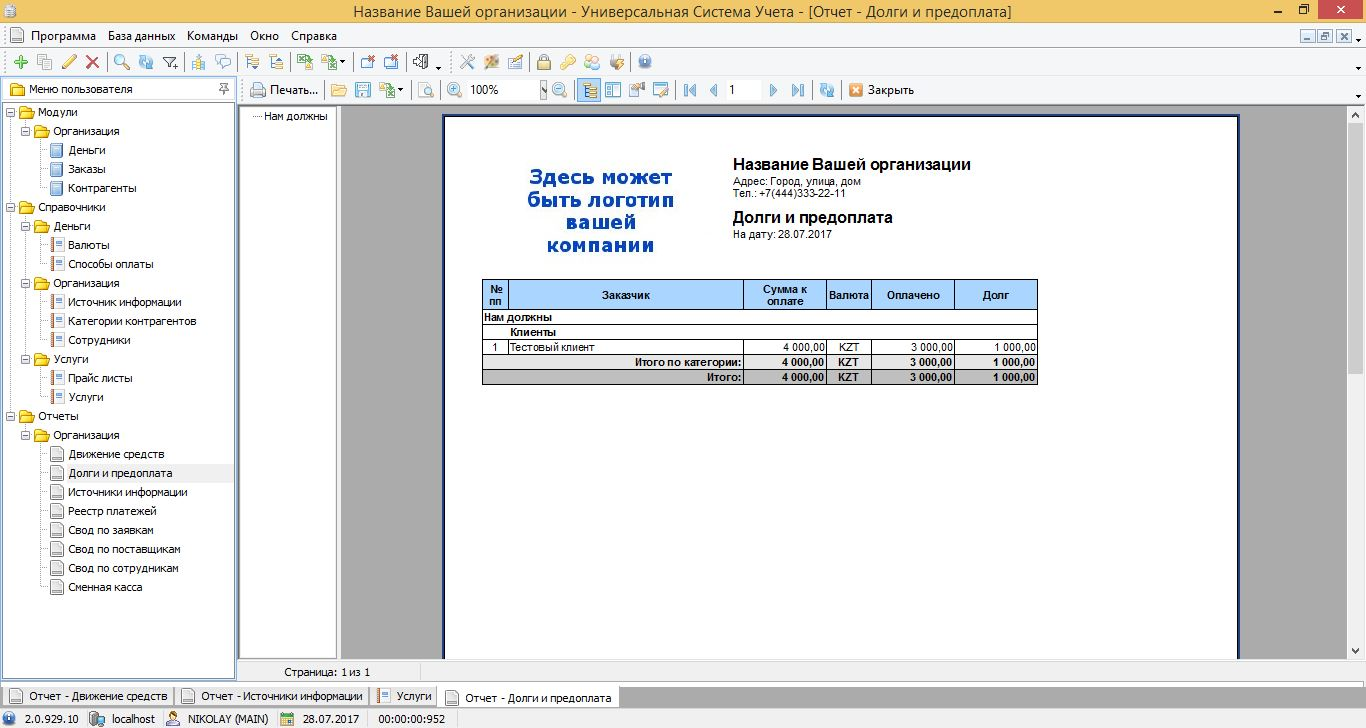The width and height of the screenshot is (1366, 728).
Task: Click the Печать... button
Action: pos(284,90)
